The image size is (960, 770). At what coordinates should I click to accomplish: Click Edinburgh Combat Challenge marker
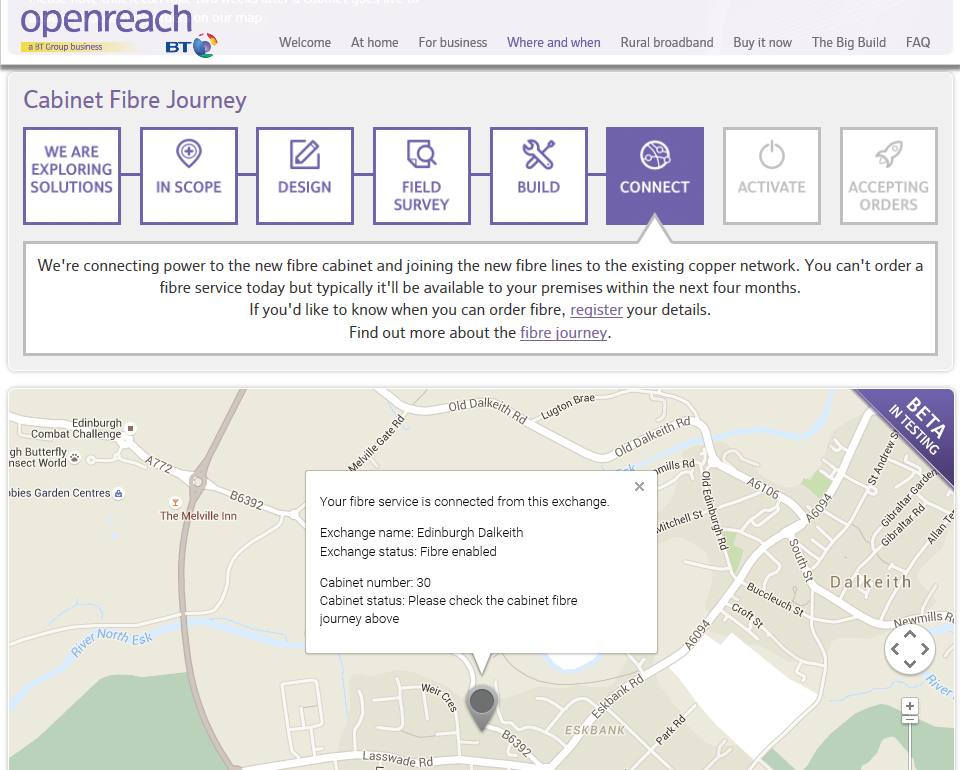[130, 428]
